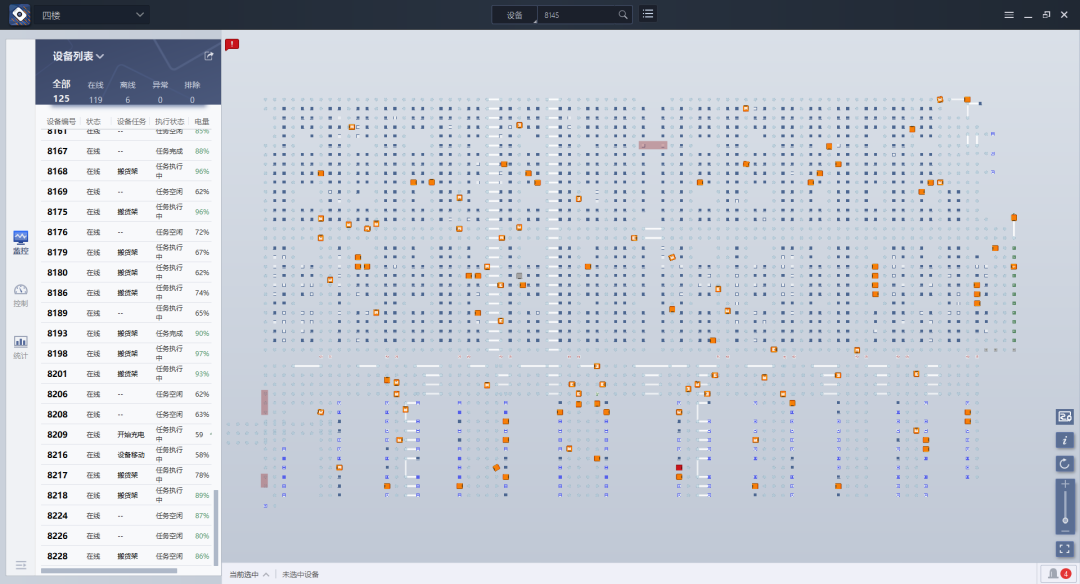The width and height of the screenshot is (1080, 584).
Task: Open the 设备 search type selector
Action: coord(515,15)
